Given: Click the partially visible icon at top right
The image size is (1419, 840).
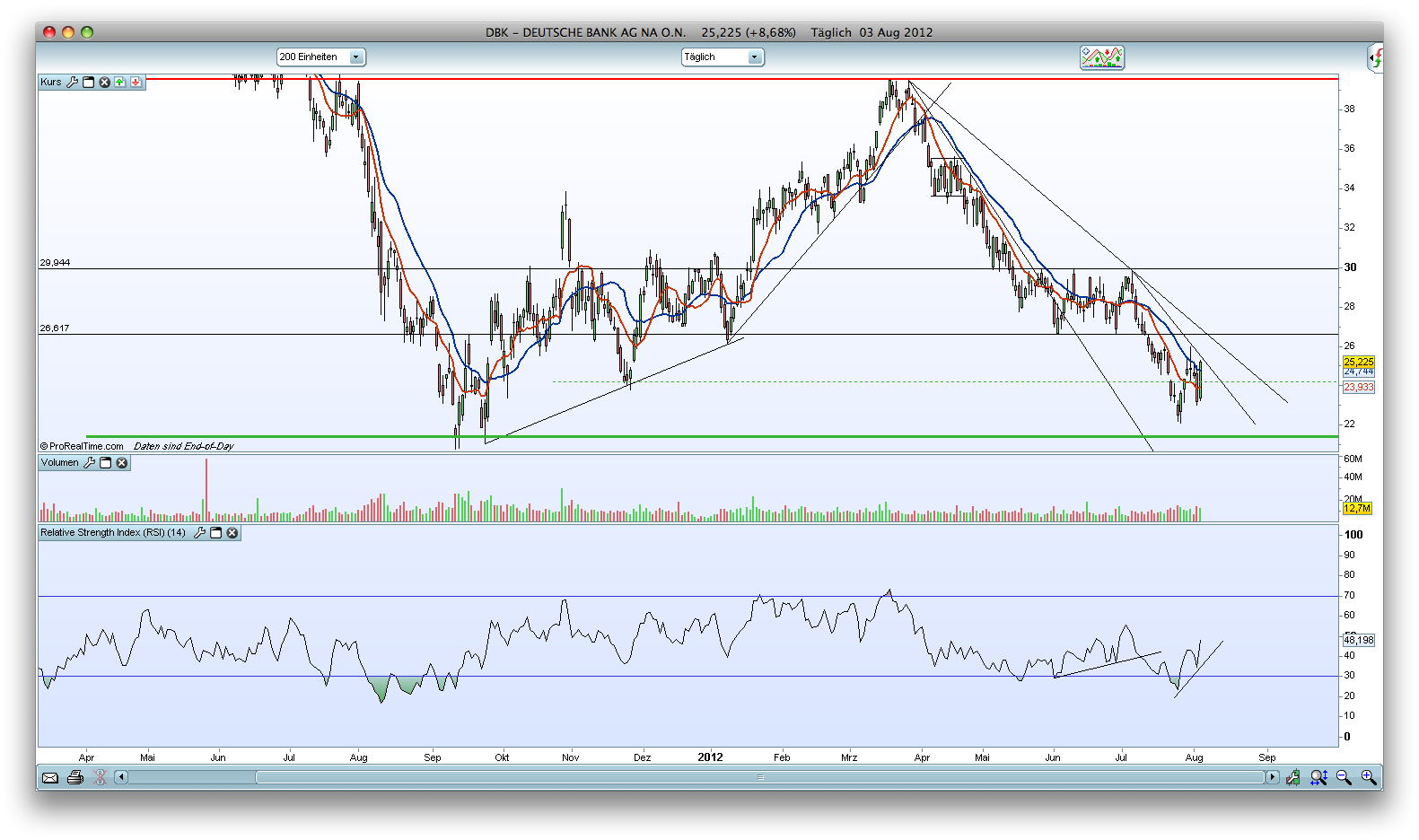Looking at the screenshot, I should click(x=1376, y=58).
